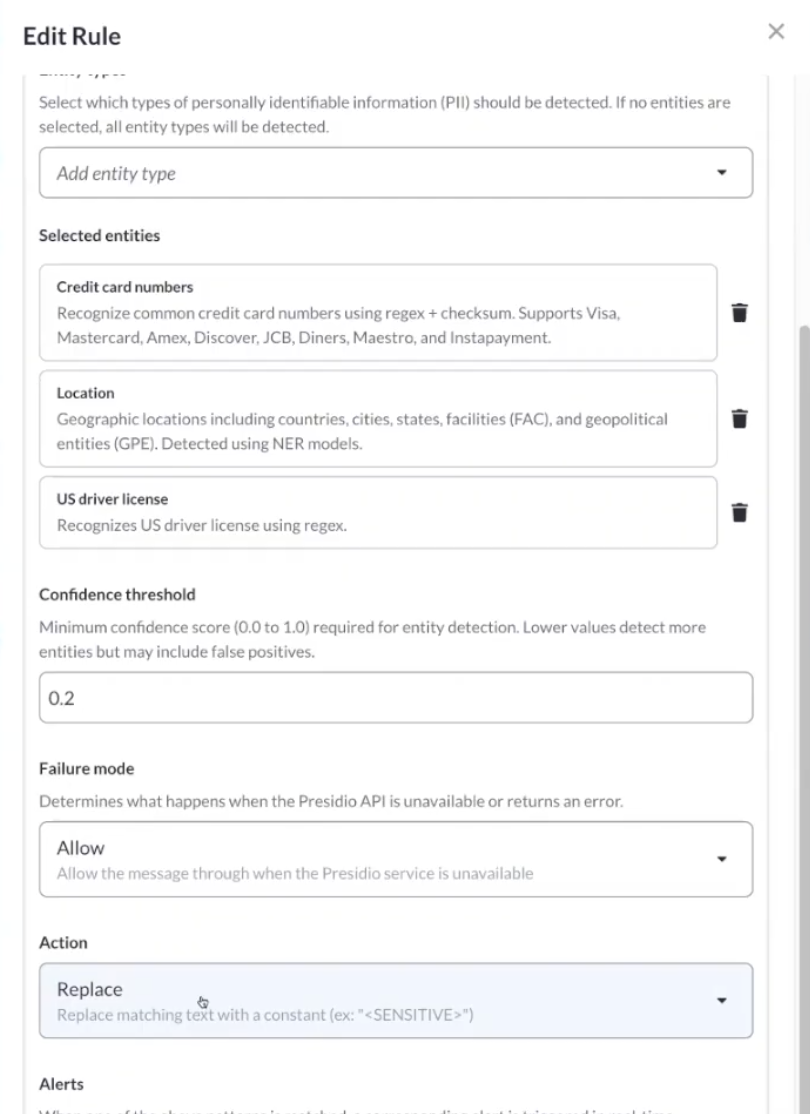Select the Location entity card
Screen dimensions: 810x1114
(x=378, y=419)
